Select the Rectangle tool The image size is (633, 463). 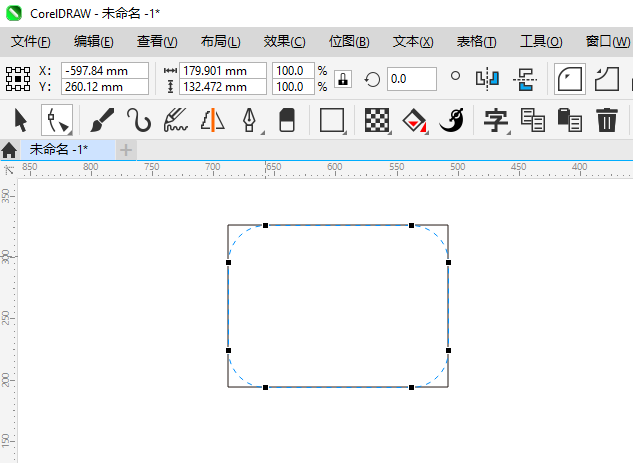click(332, 120)
